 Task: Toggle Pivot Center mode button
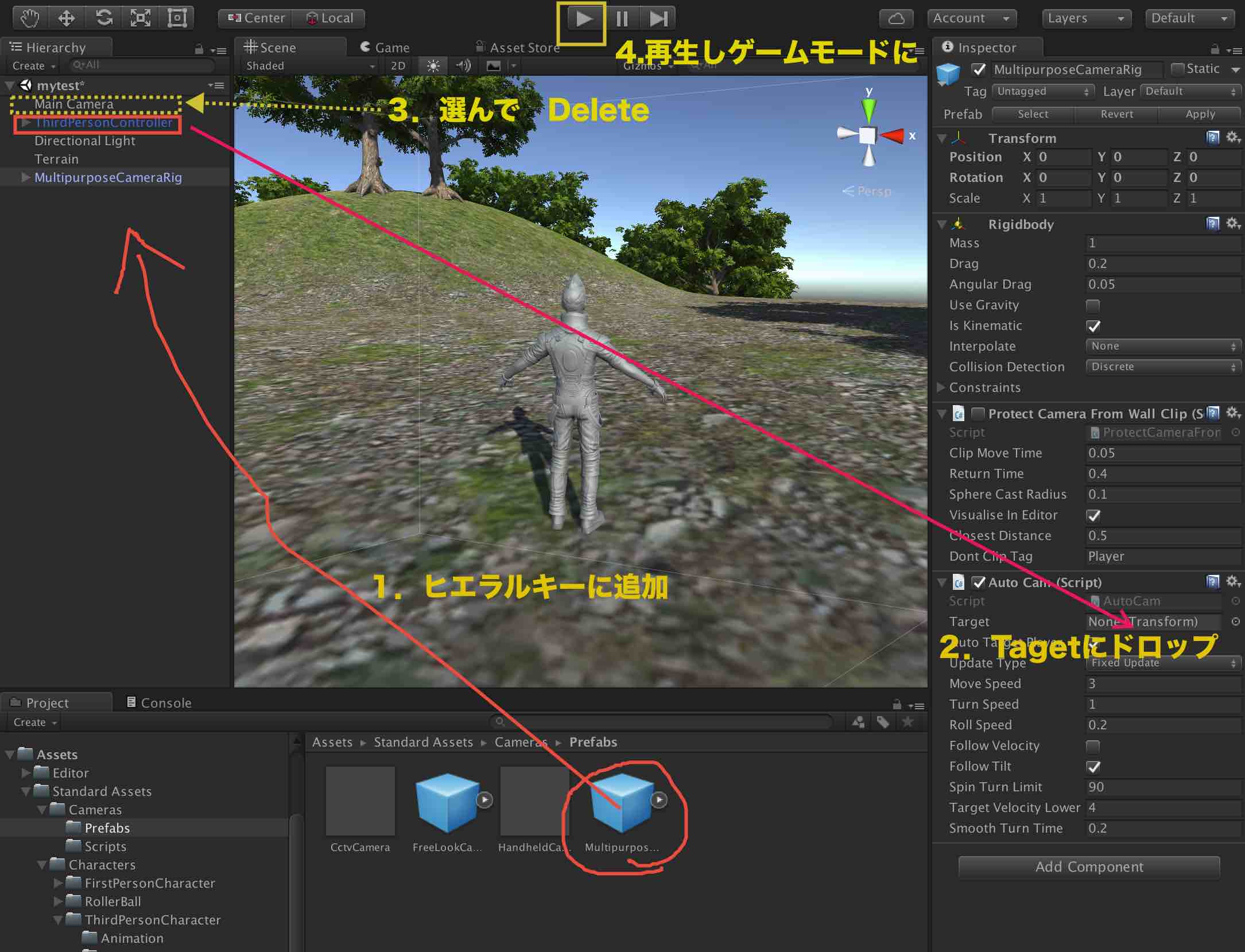(256, 18)
